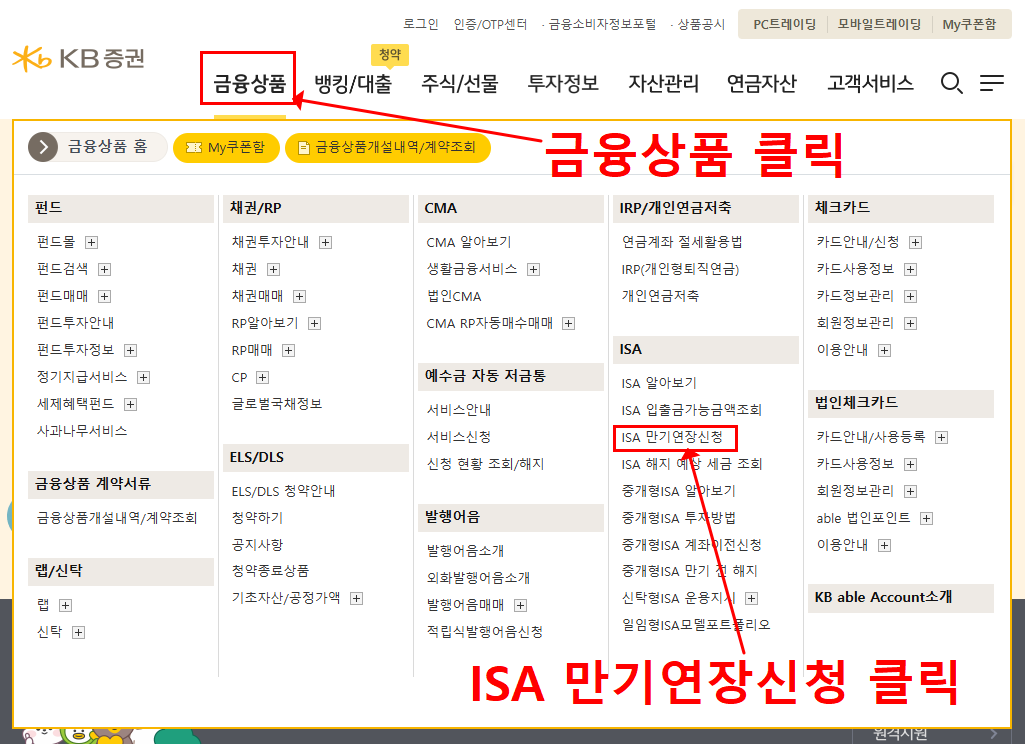
Task: Expand the 랩 plus icon
Action: [x=65, y=605]
